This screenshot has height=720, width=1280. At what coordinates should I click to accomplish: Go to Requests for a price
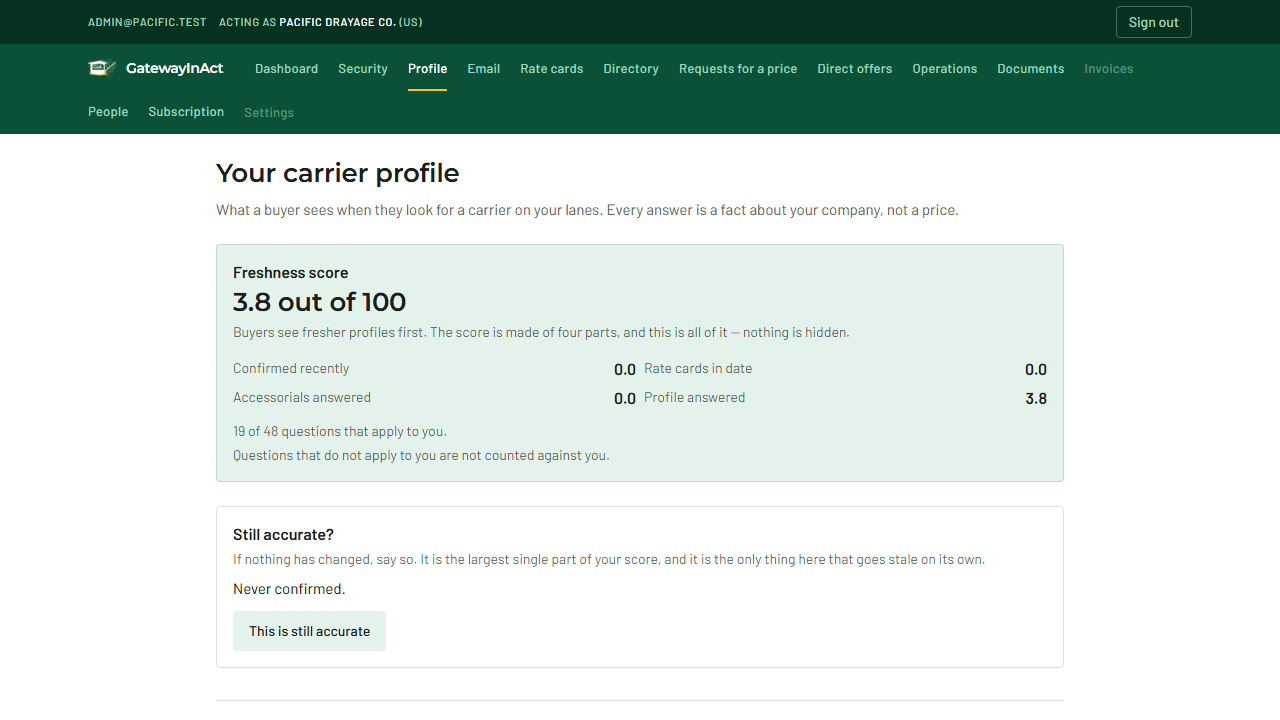[x=738, y=69]
